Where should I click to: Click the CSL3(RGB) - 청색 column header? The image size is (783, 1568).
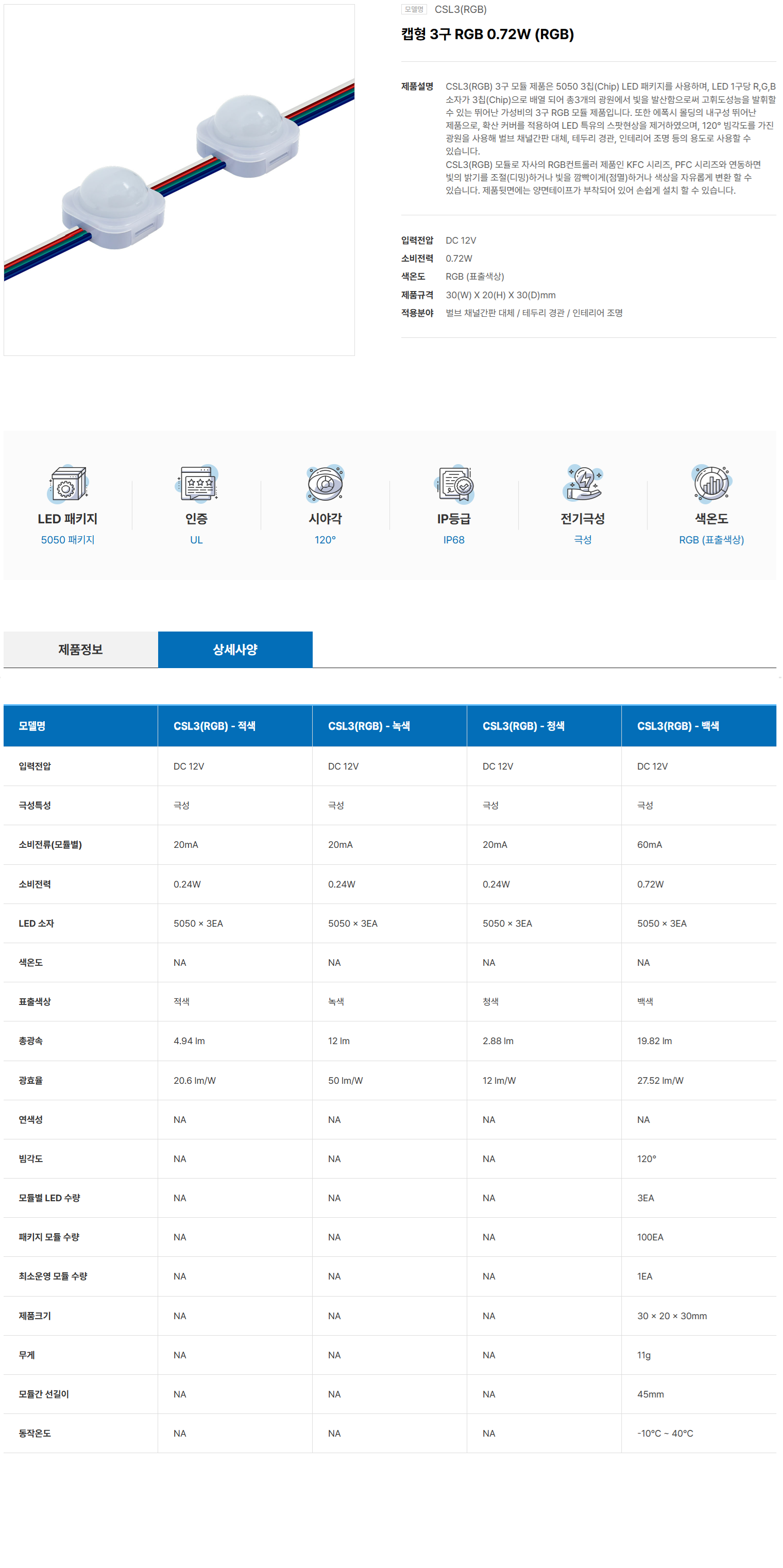tap(523, 726)
